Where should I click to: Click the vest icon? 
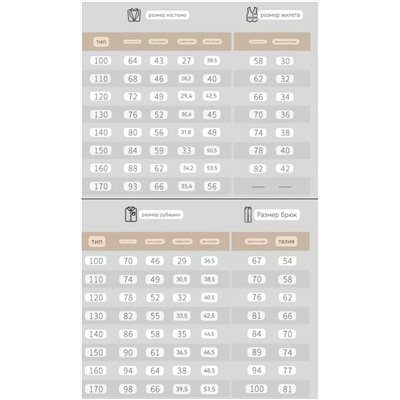point(252,15)
